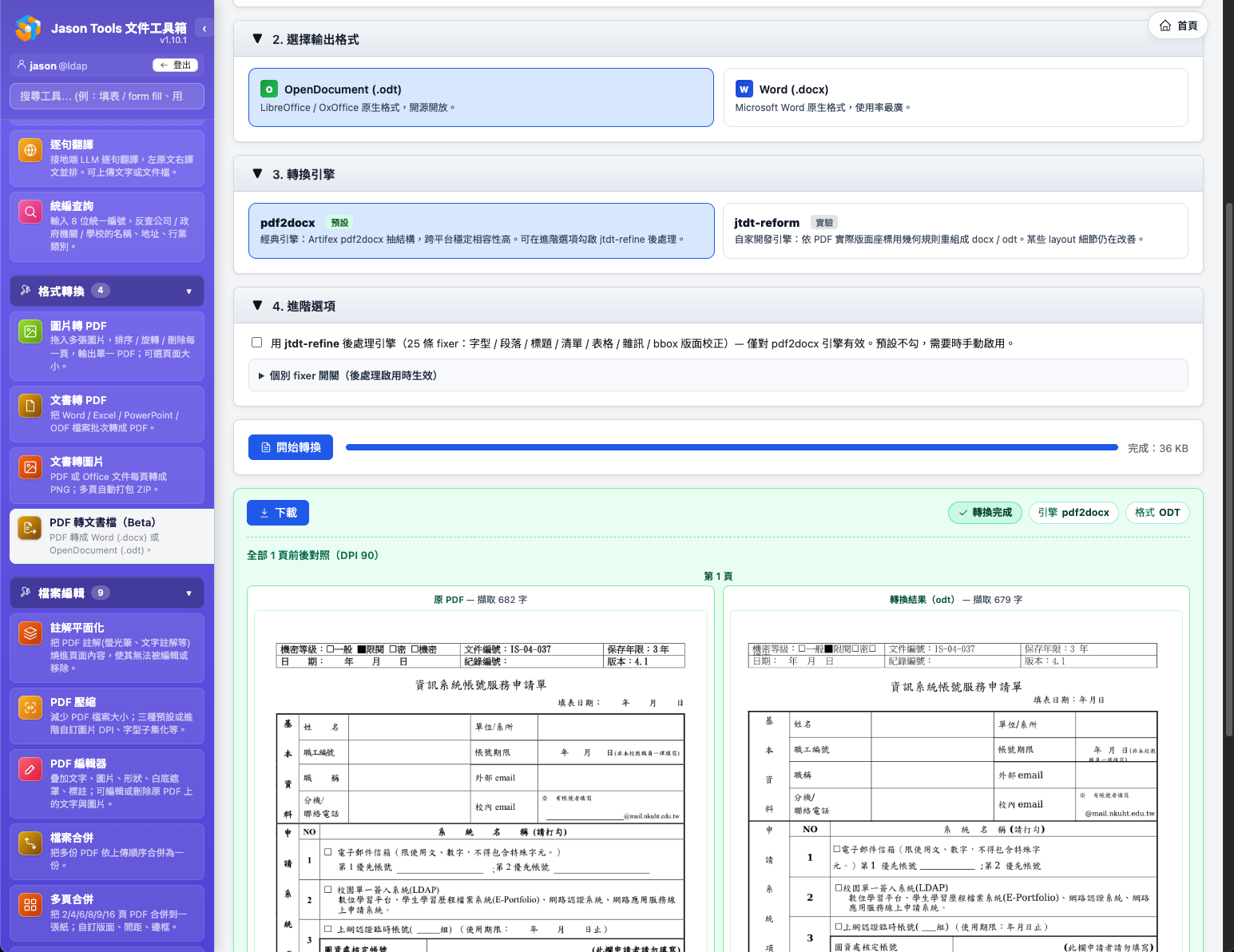Collapse the 格式轉換 category dropdown arrow

(189, 291)
